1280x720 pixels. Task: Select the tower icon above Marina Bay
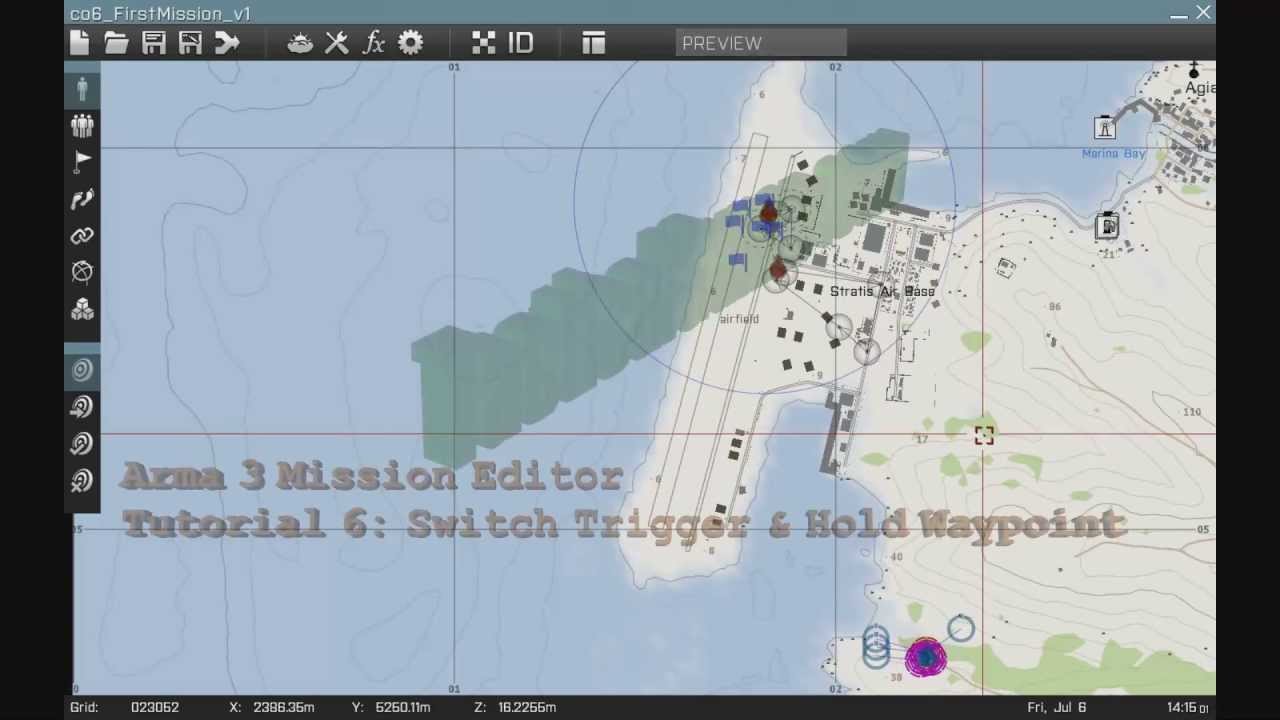point(1105,127)
